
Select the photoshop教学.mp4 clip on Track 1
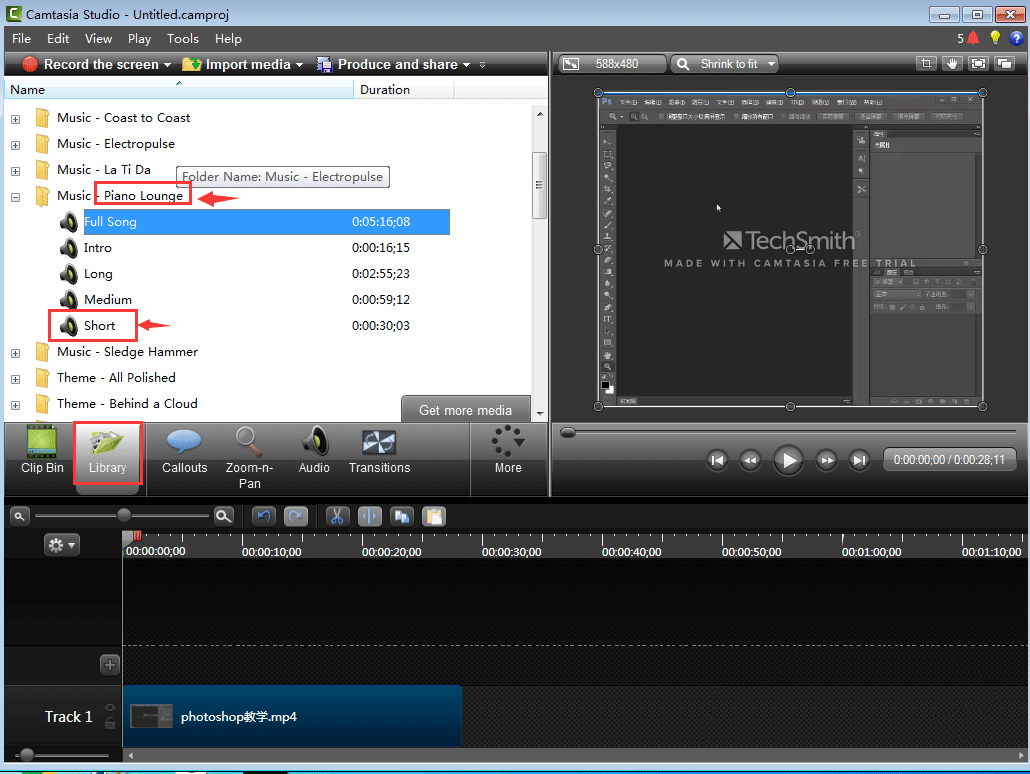click(x=290, y=716)
